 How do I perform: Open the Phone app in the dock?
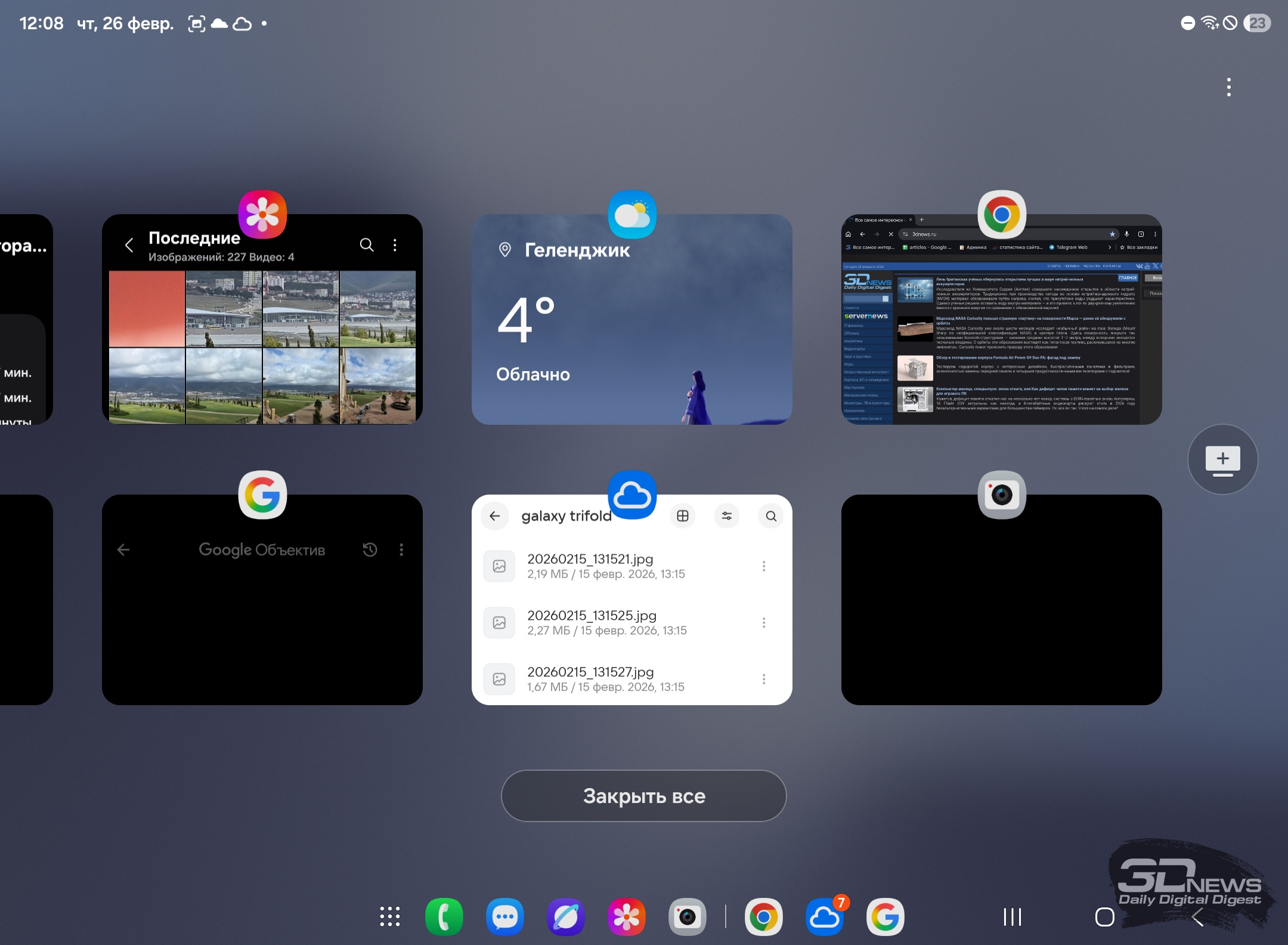coord(444,916)
